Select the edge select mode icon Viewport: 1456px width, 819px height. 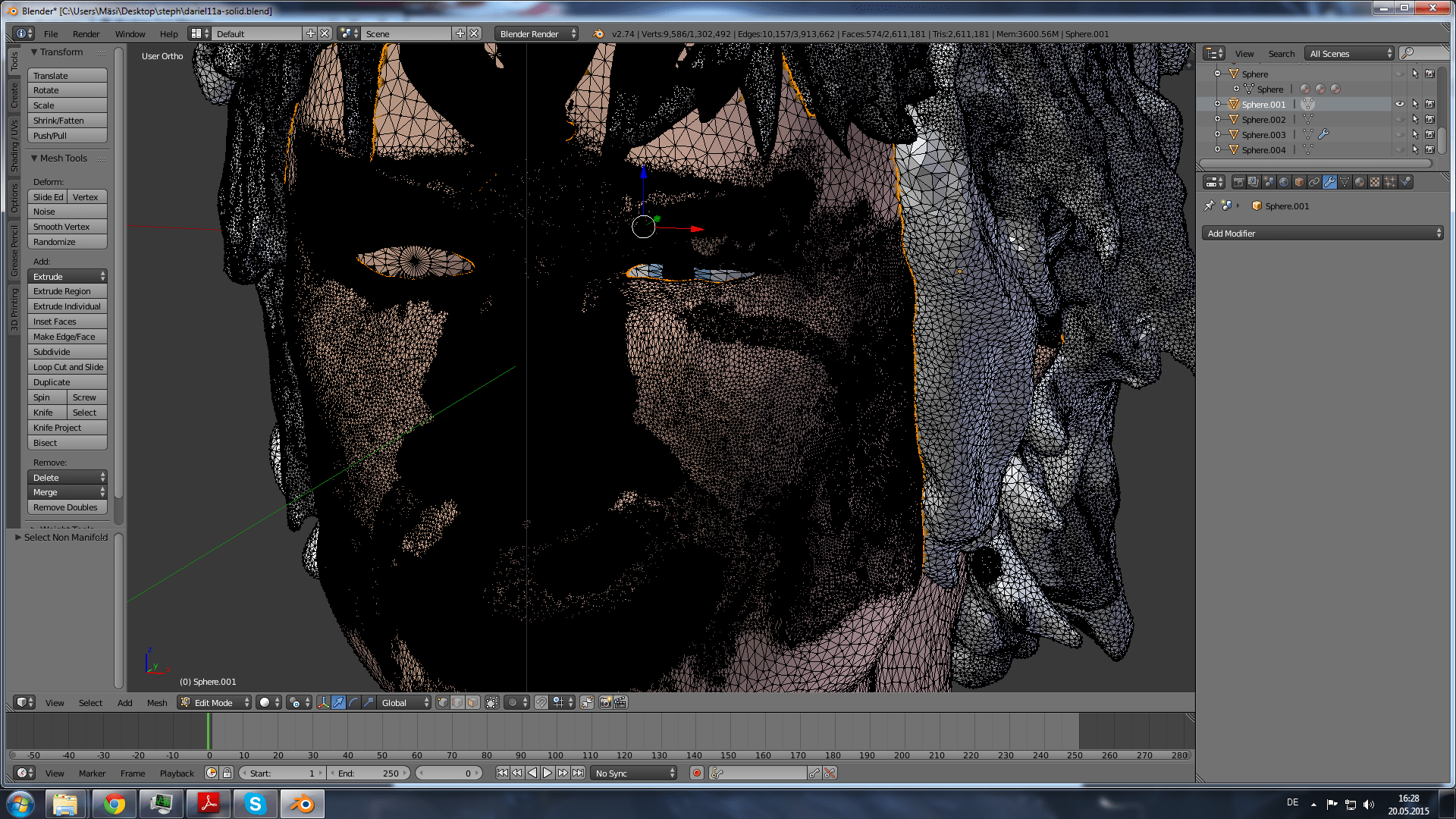pos(457,702)
